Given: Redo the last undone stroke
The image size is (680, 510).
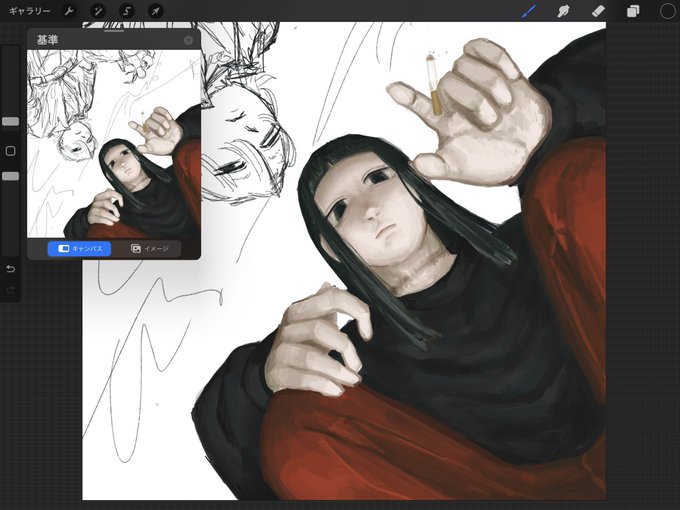Looking at the screenshot, I should pyautogui.click(x=10, y=289).
